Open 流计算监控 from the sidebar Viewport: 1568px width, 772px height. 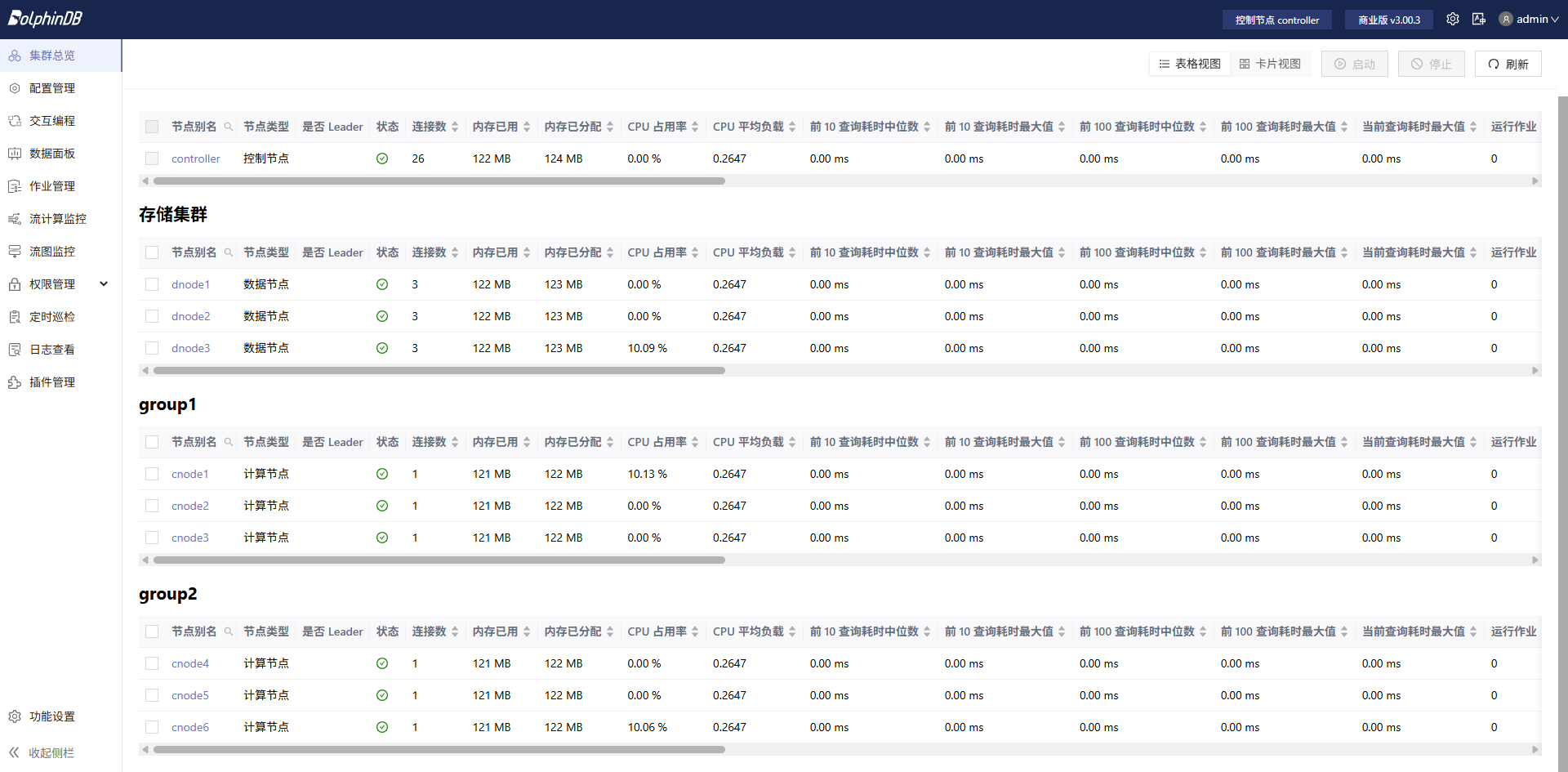[57, 219]
